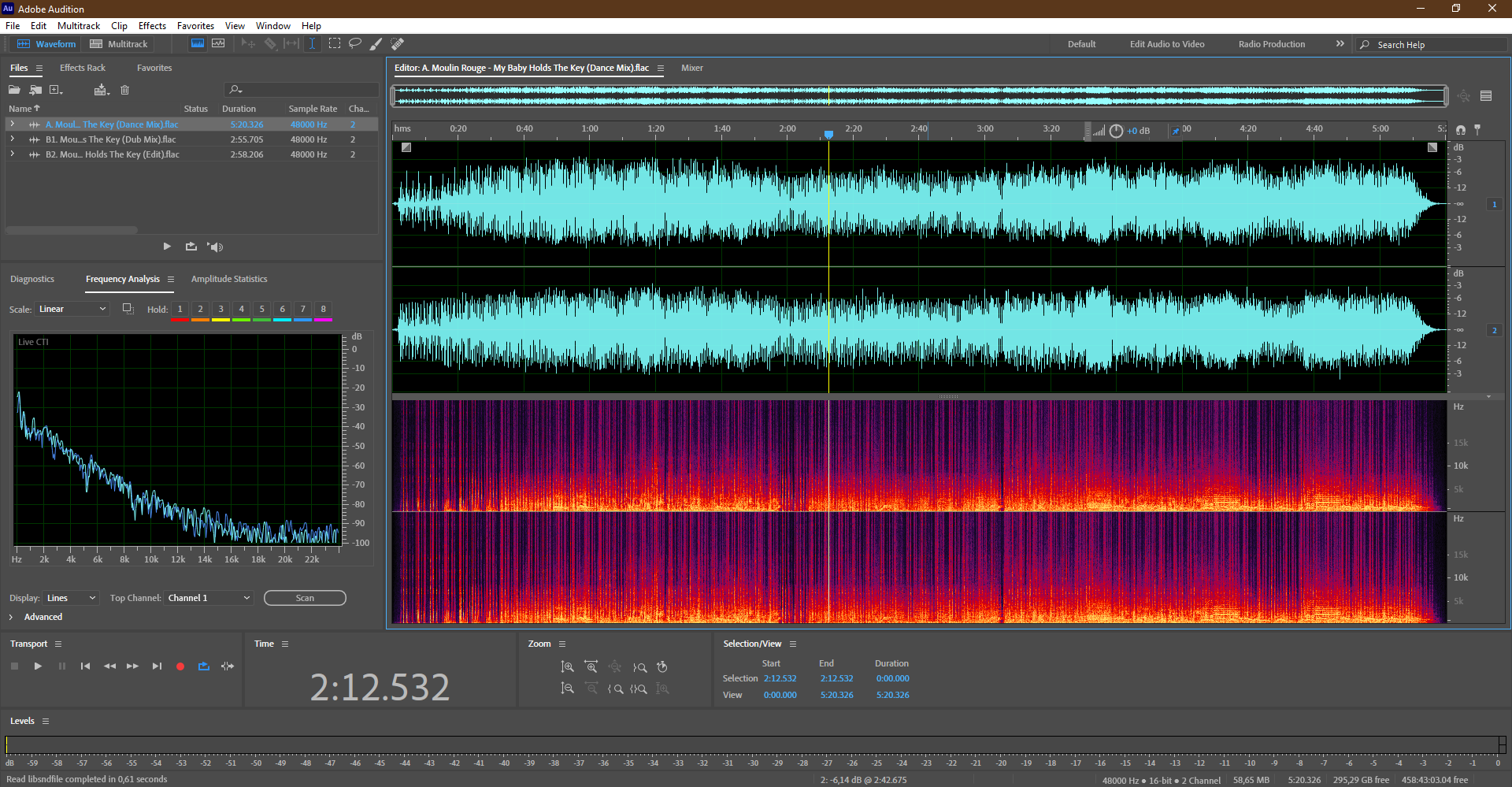The height and width of the screenshot is (787, 1512).
Task: Toggle channel 1 enable button
Action: click(x=1494, y=204)
